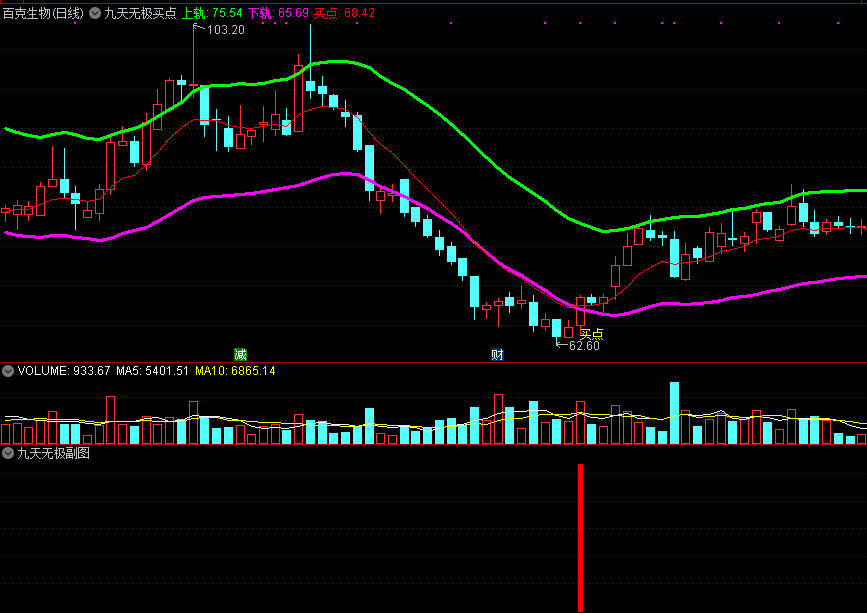Image resolution: width=867 pixels, height=613 pixels.
Task: Select the tallest cyan volume bar
Action: coord(674,413)
